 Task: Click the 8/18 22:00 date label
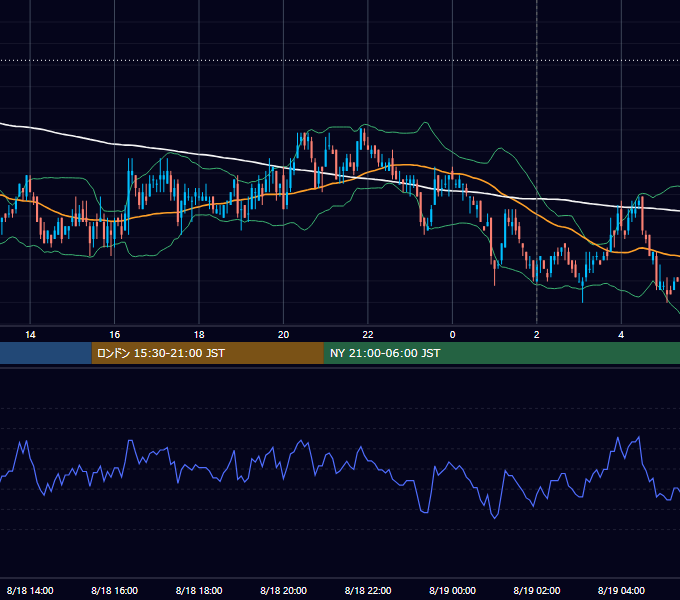368,590
